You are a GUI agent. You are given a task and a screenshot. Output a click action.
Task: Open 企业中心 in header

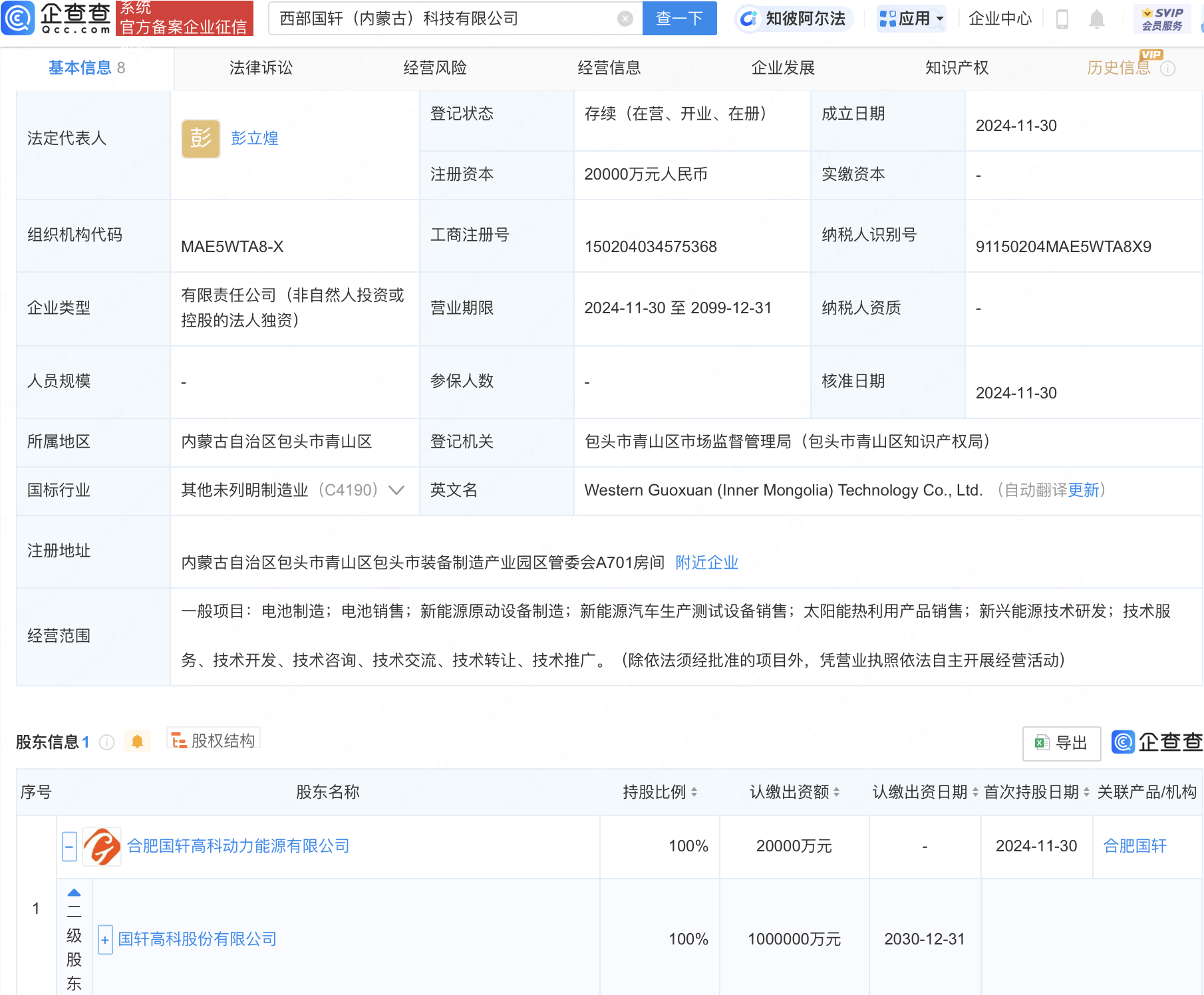[x=1000, y=19]
